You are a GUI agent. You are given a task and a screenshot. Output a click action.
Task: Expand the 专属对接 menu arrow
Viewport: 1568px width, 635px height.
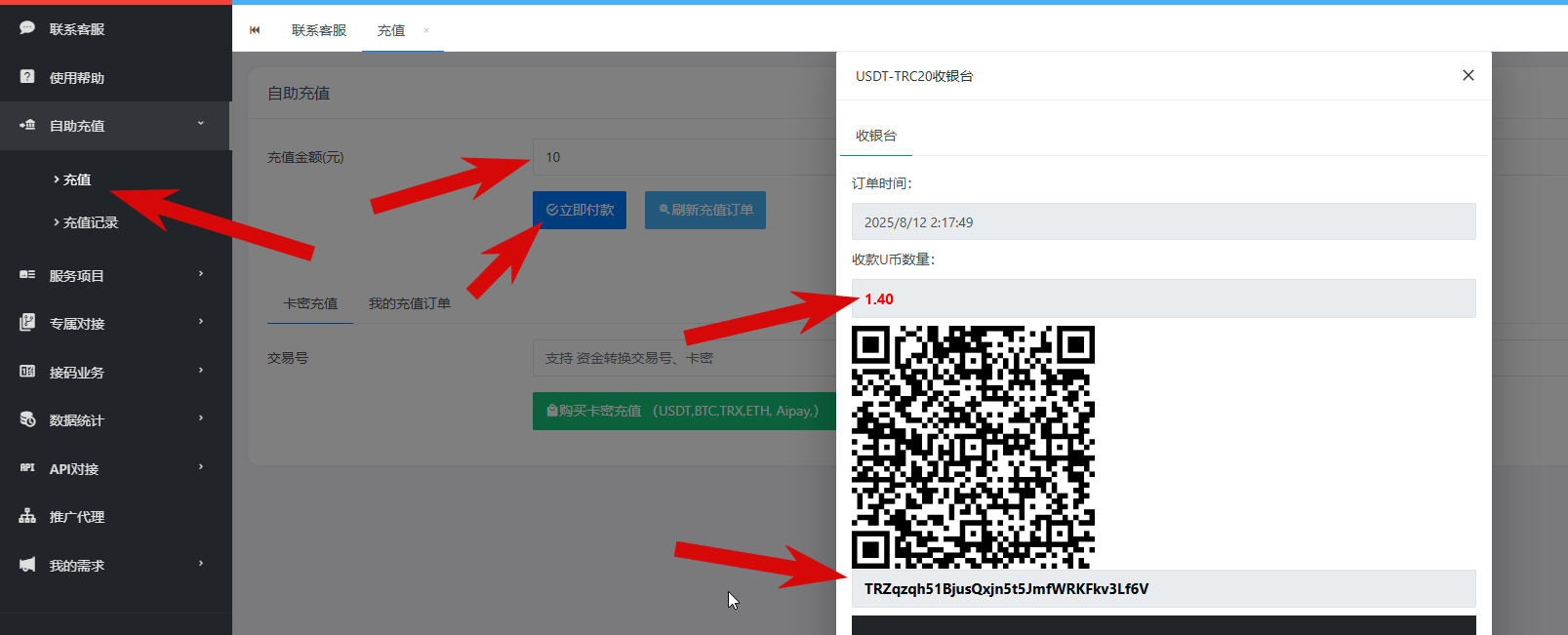coord(201,322)
